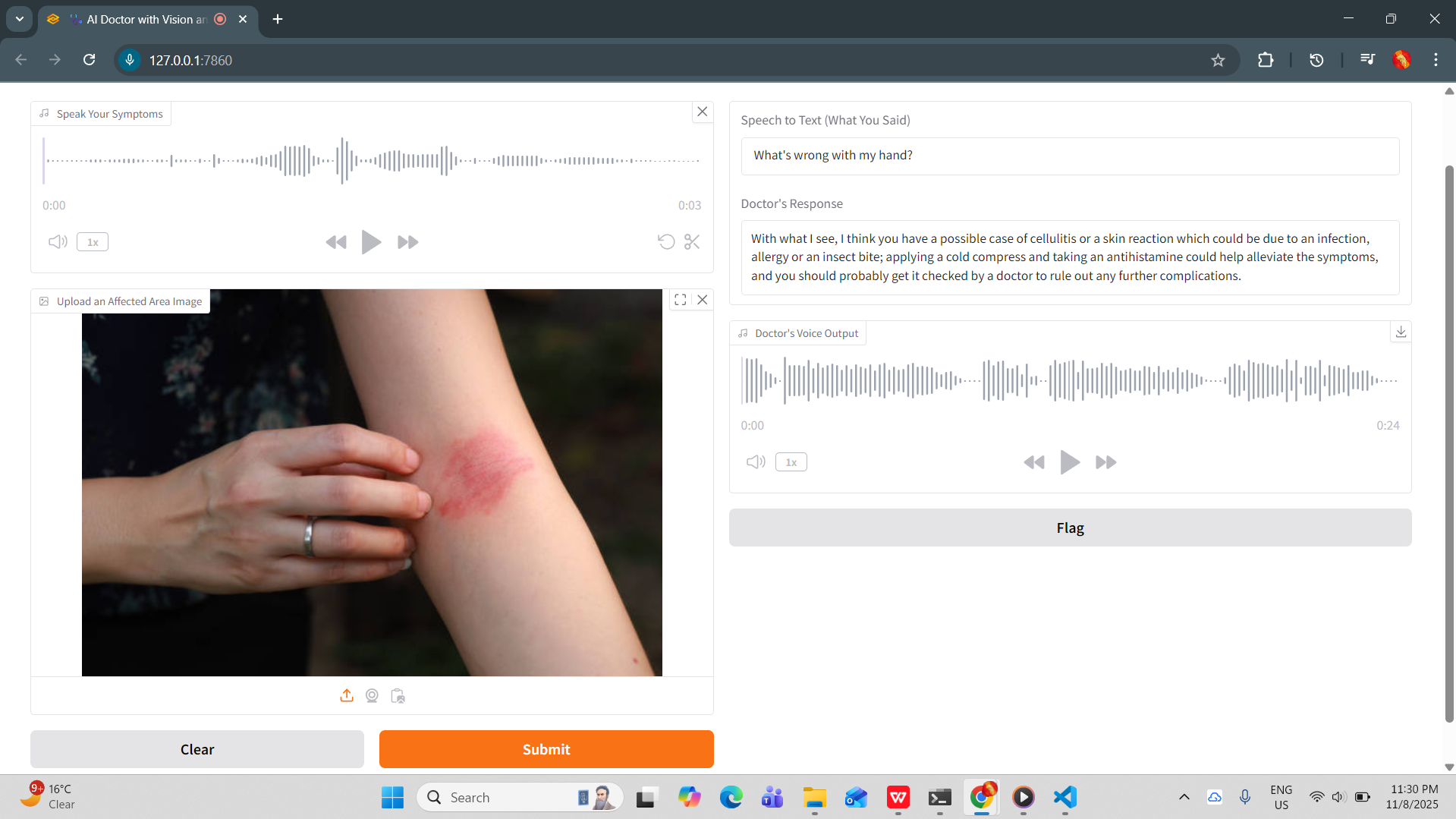Seek within the Doctor's Voice waveform

[1070, 381]
